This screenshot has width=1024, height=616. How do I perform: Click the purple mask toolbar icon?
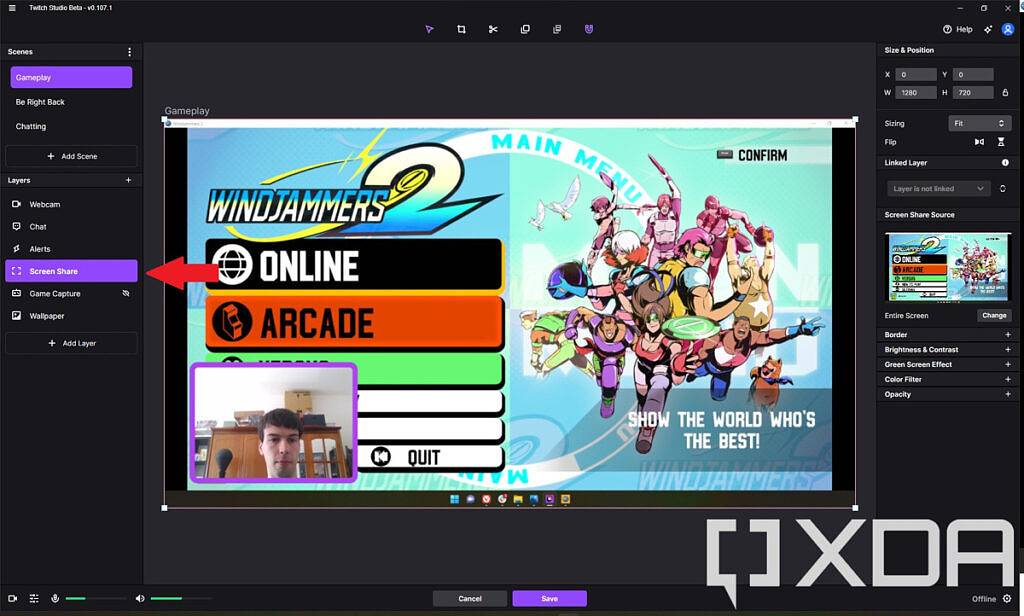click(589, 29)
